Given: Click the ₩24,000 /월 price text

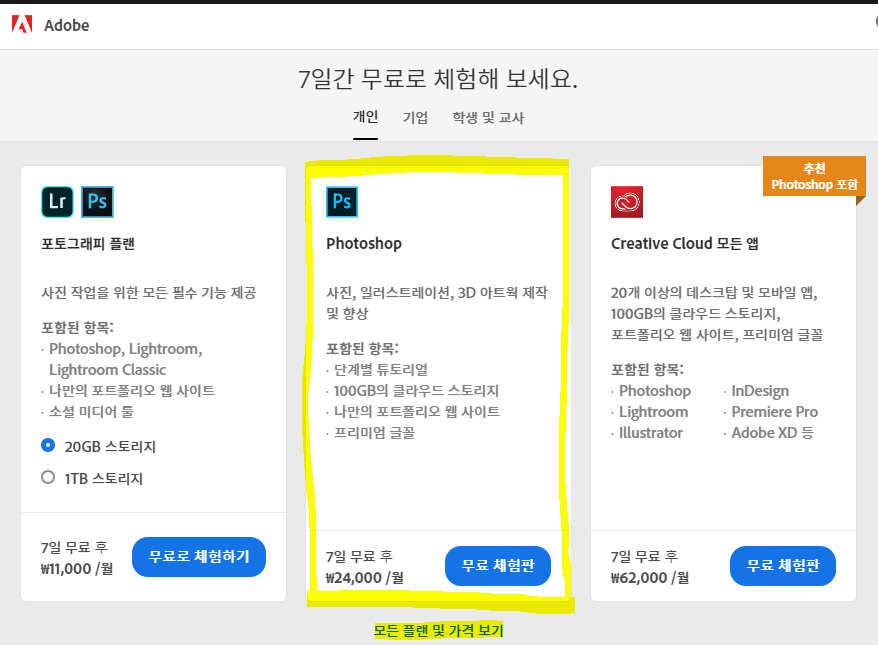Looking at the screenshot, I should coord(365,578).
